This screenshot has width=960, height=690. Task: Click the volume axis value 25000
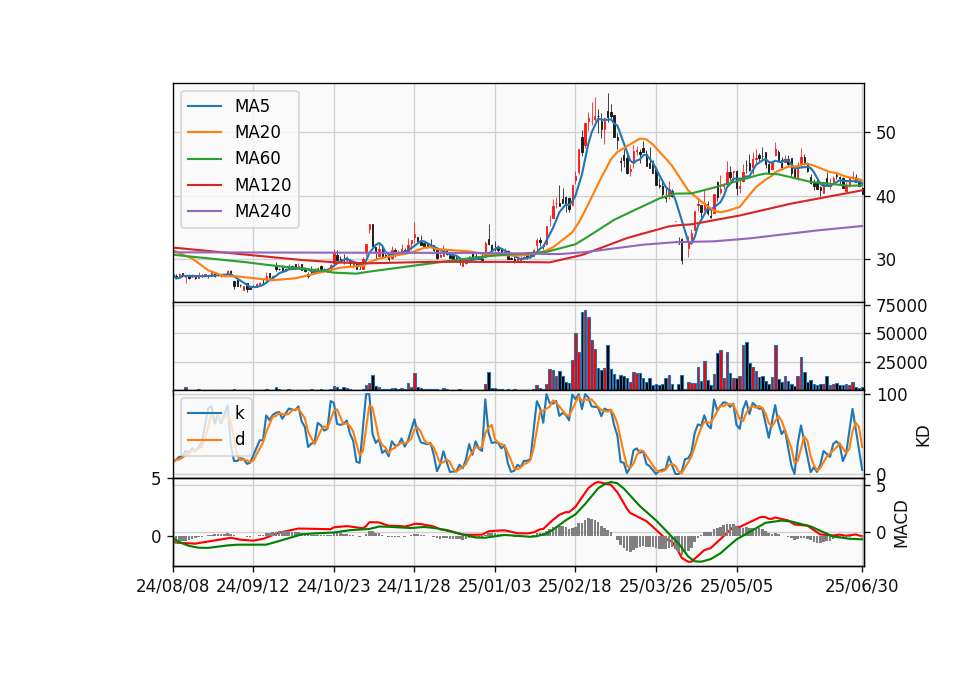tap(901, 363)
